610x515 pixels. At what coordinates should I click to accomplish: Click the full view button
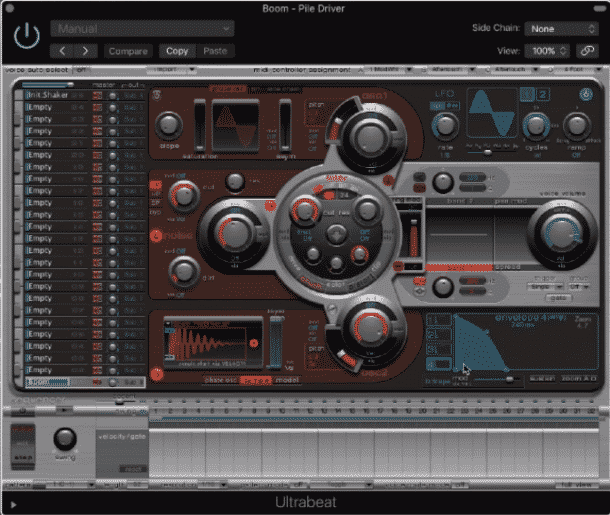click(x=578, y=485)
